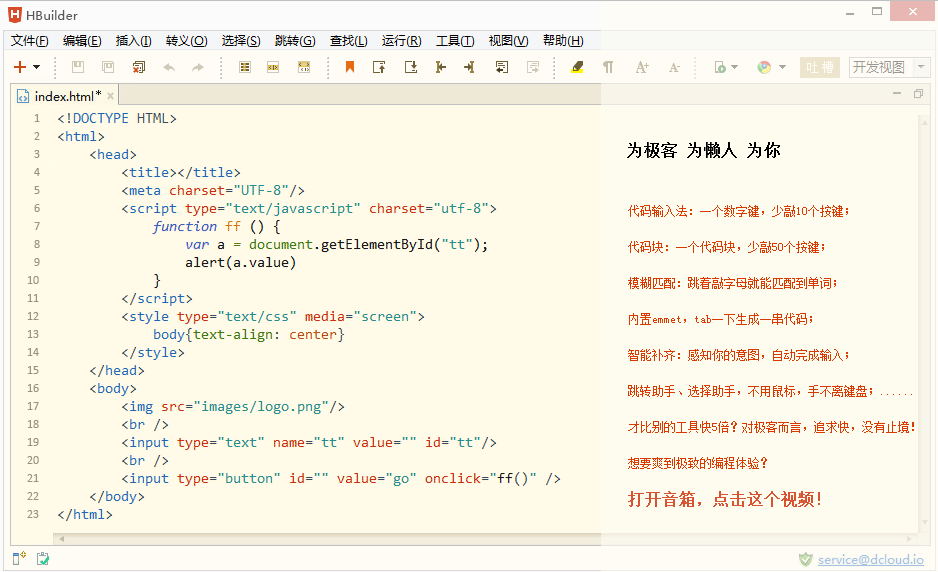Click the greyed forward navigation history icon
The width and height of the screenshot is (938, 572).
coord(533,67)
